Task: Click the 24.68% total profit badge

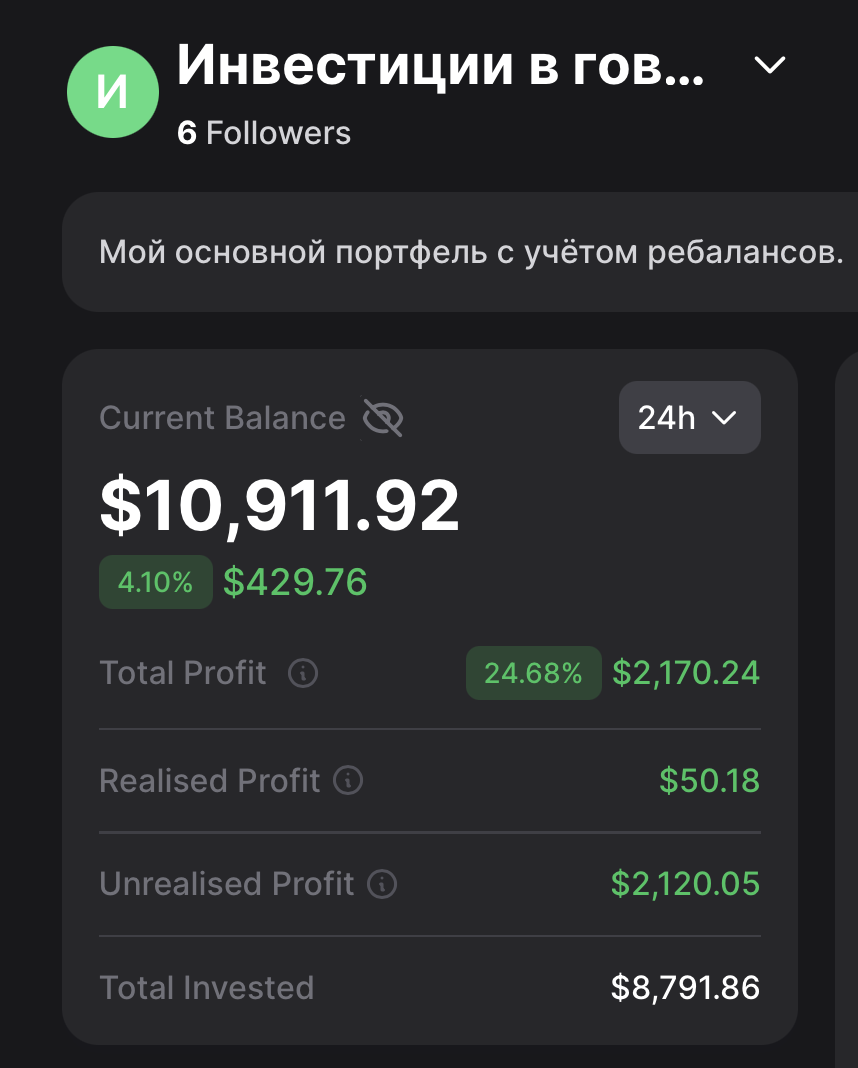Action: click(533, 673)
